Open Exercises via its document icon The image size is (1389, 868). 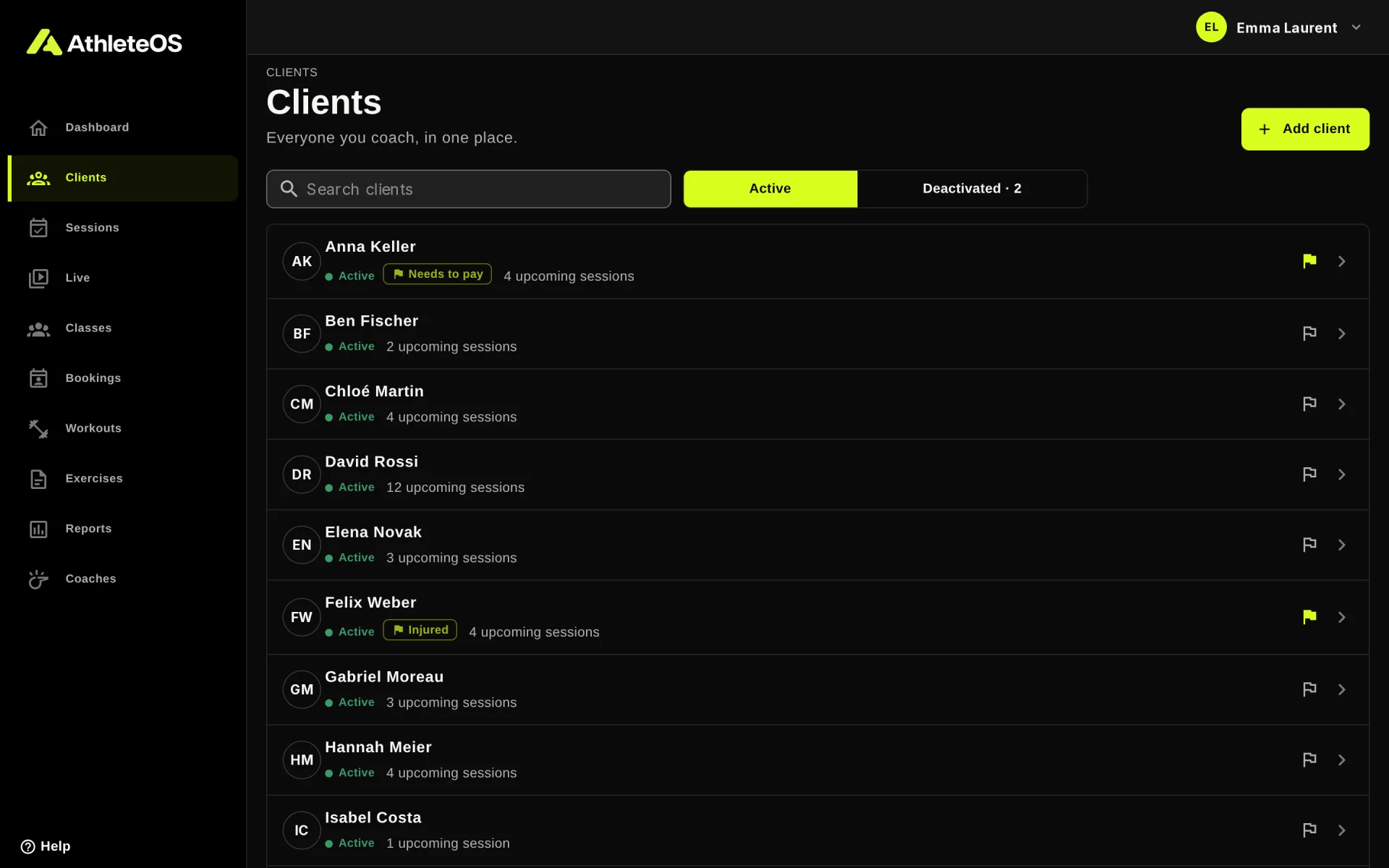coord(38,479)
